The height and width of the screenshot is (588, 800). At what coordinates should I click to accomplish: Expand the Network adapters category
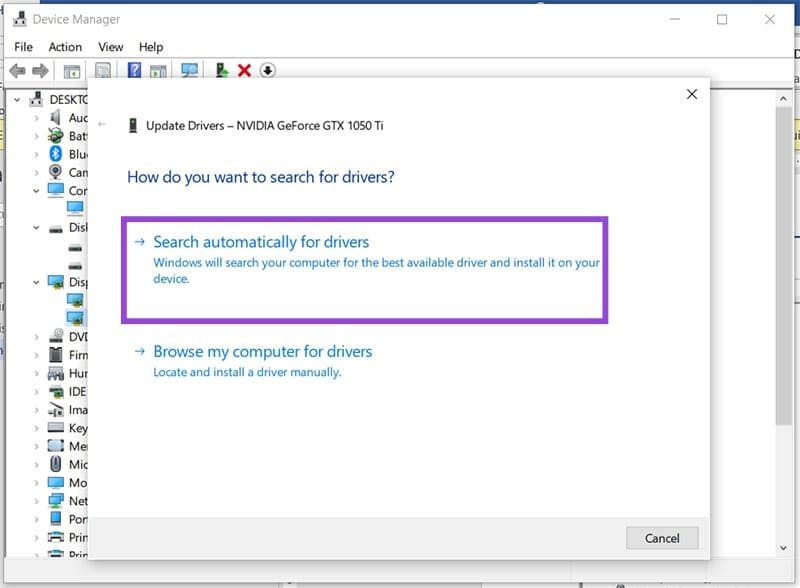click(x=38, y=501)
